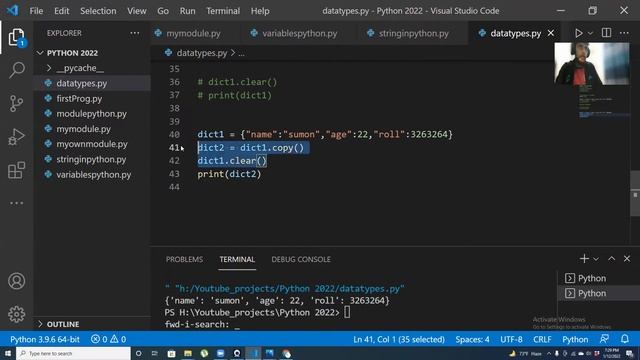Open editor more actions ellipsis menu
The height and width of the screenshot is (360, 640).
624,33
